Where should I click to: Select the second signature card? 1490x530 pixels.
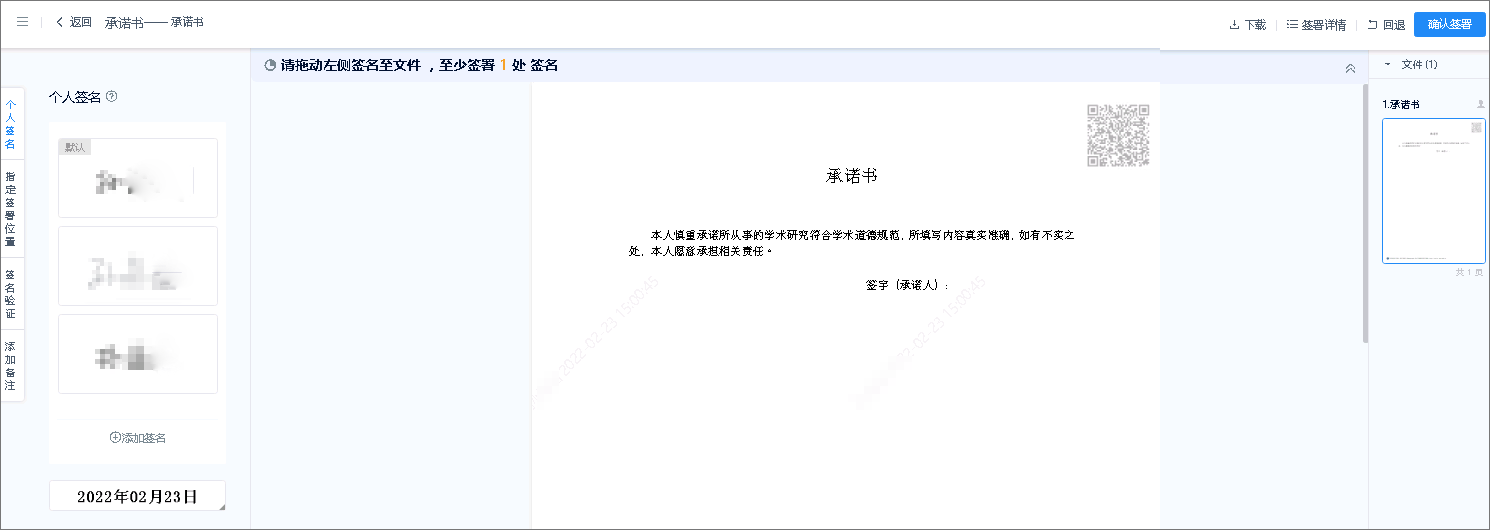tap(138, 266)
